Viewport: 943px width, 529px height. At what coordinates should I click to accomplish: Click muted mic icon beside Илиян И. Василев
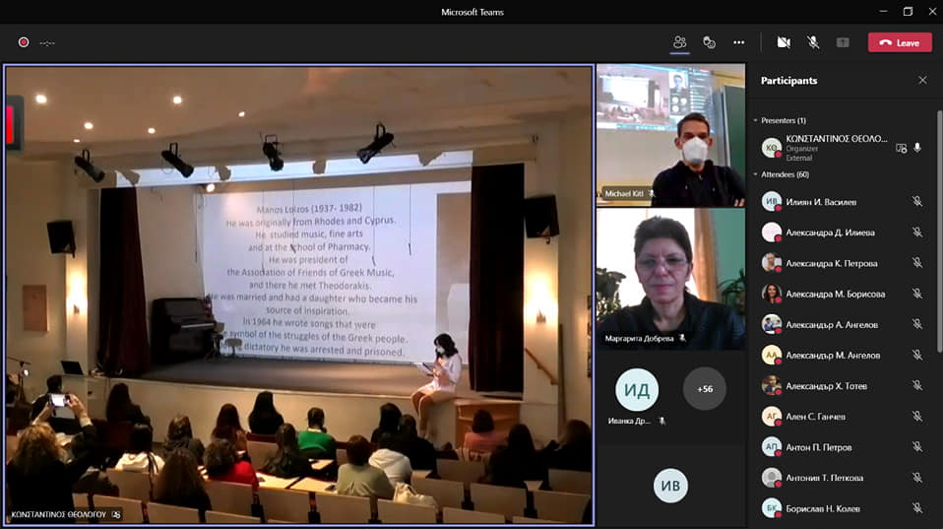pyautogui.click(x=917, y=202)
